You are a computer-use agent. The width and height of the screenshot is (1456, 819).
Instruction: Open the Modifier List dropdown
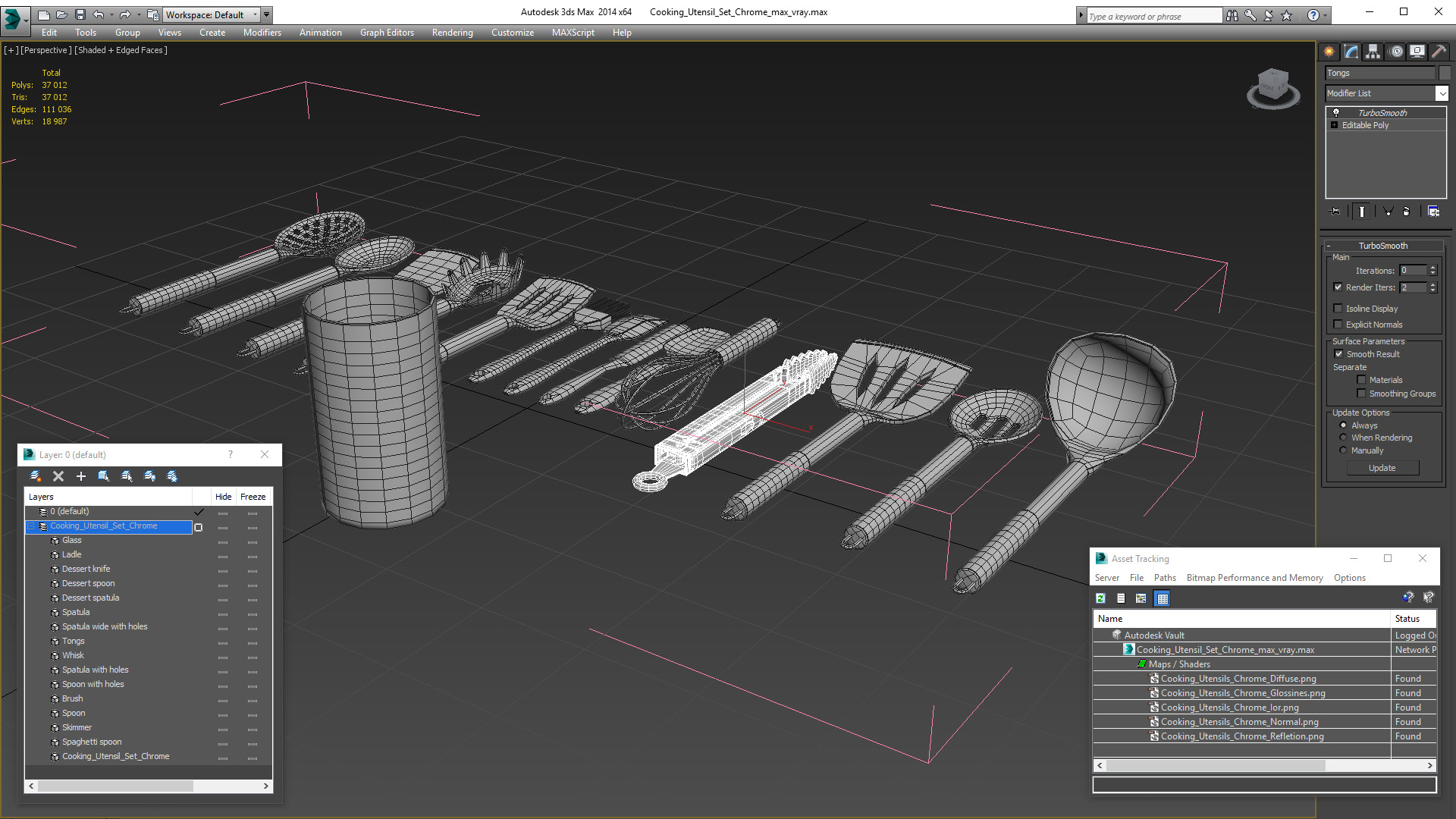pos(1441,93)
